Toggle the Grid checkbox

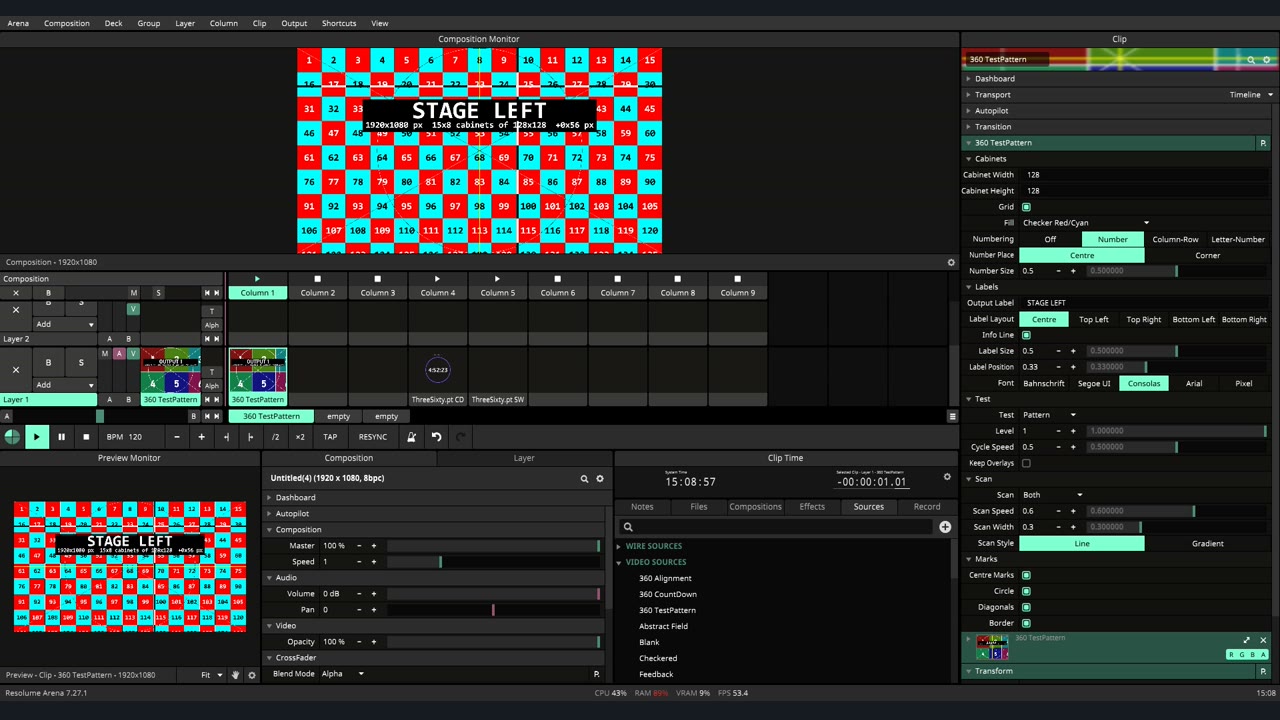pyautogui.click(x=1026, y=207)
